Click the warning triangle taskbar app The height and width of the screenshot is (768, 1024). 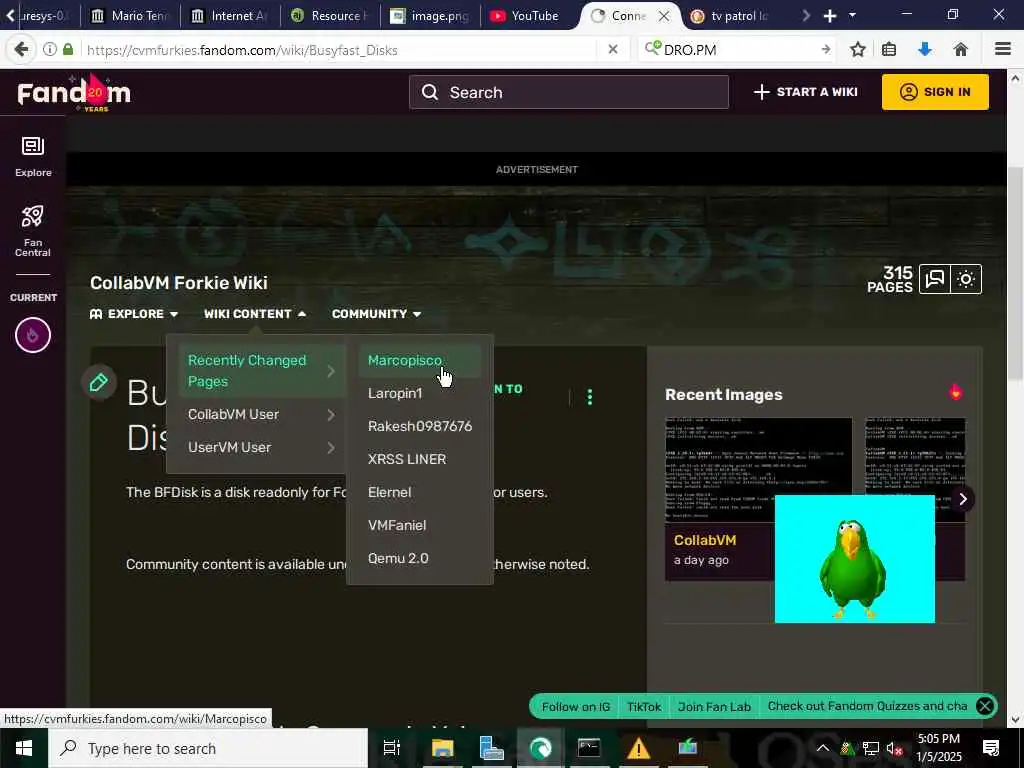point(638,748)
